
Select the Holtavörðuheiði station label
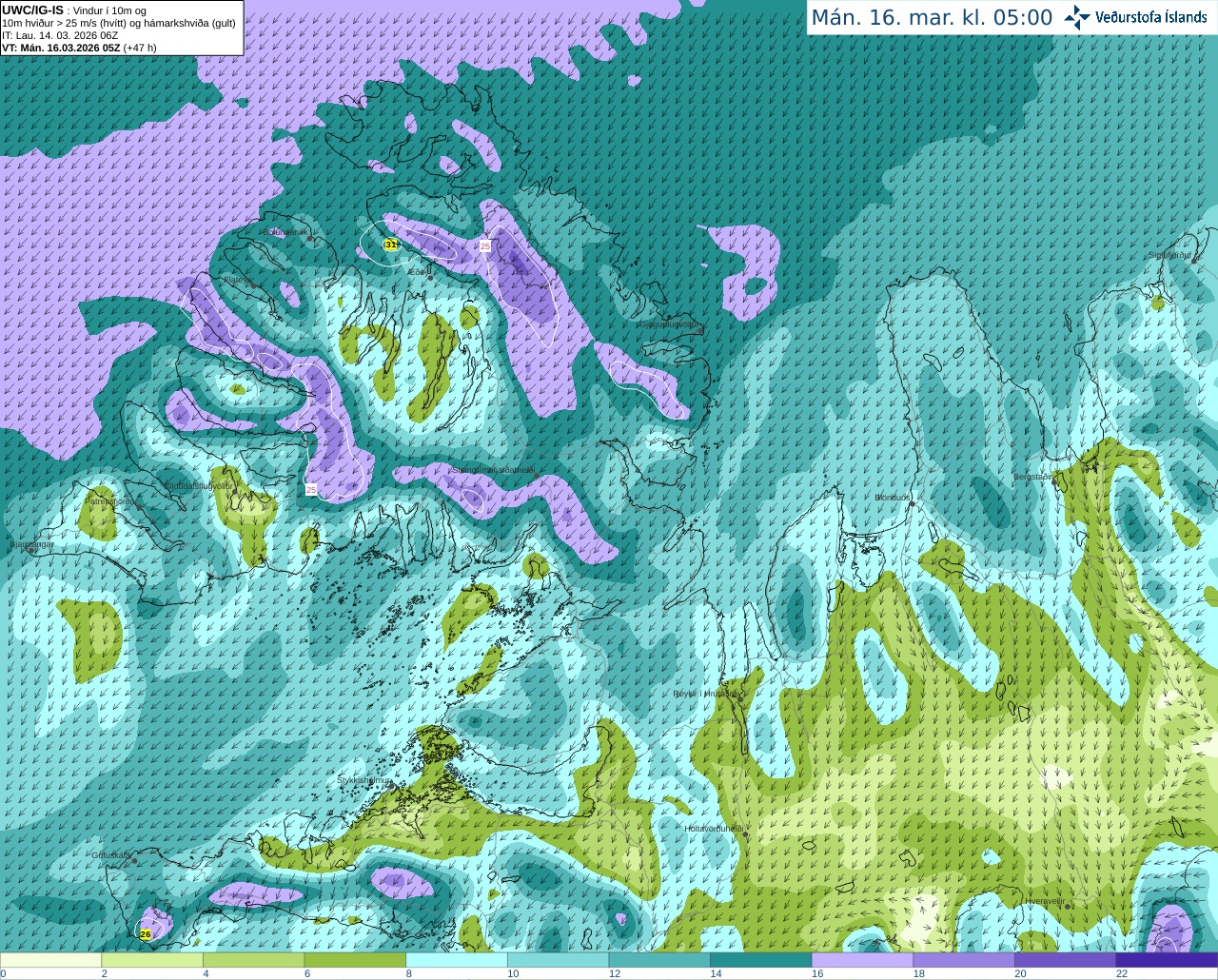click(714, 829)
